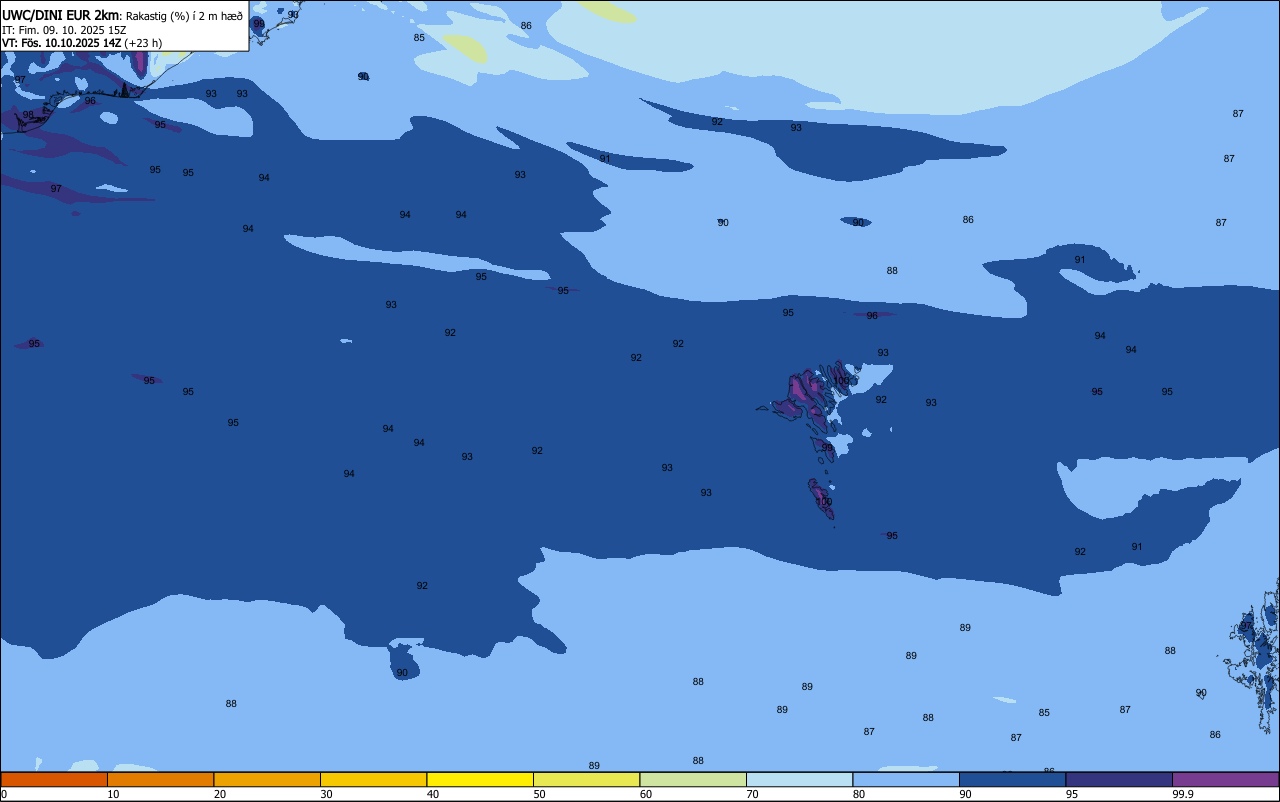Image resolution: width=1280 pixels, height=802 pixels.
Task: Click the "70" tick label on color scale
Action: click(x=752, y=794)
